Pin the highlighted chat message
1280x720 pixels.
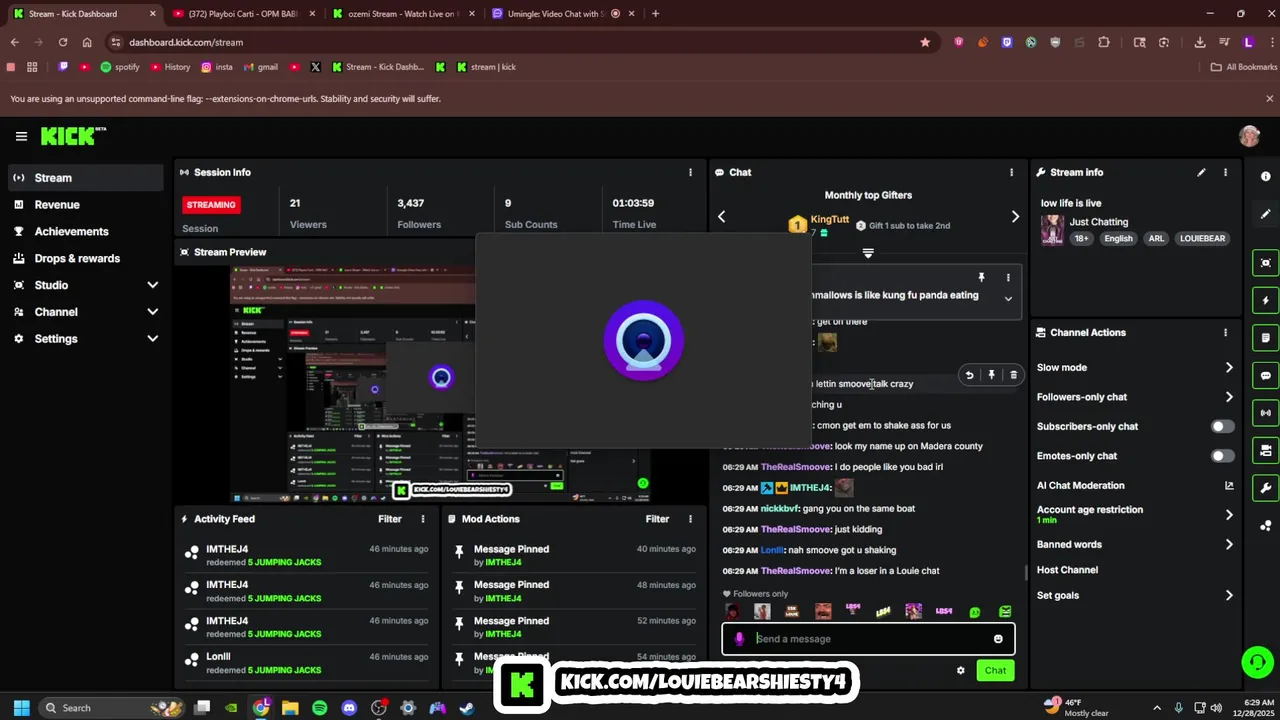pos(991,375)
